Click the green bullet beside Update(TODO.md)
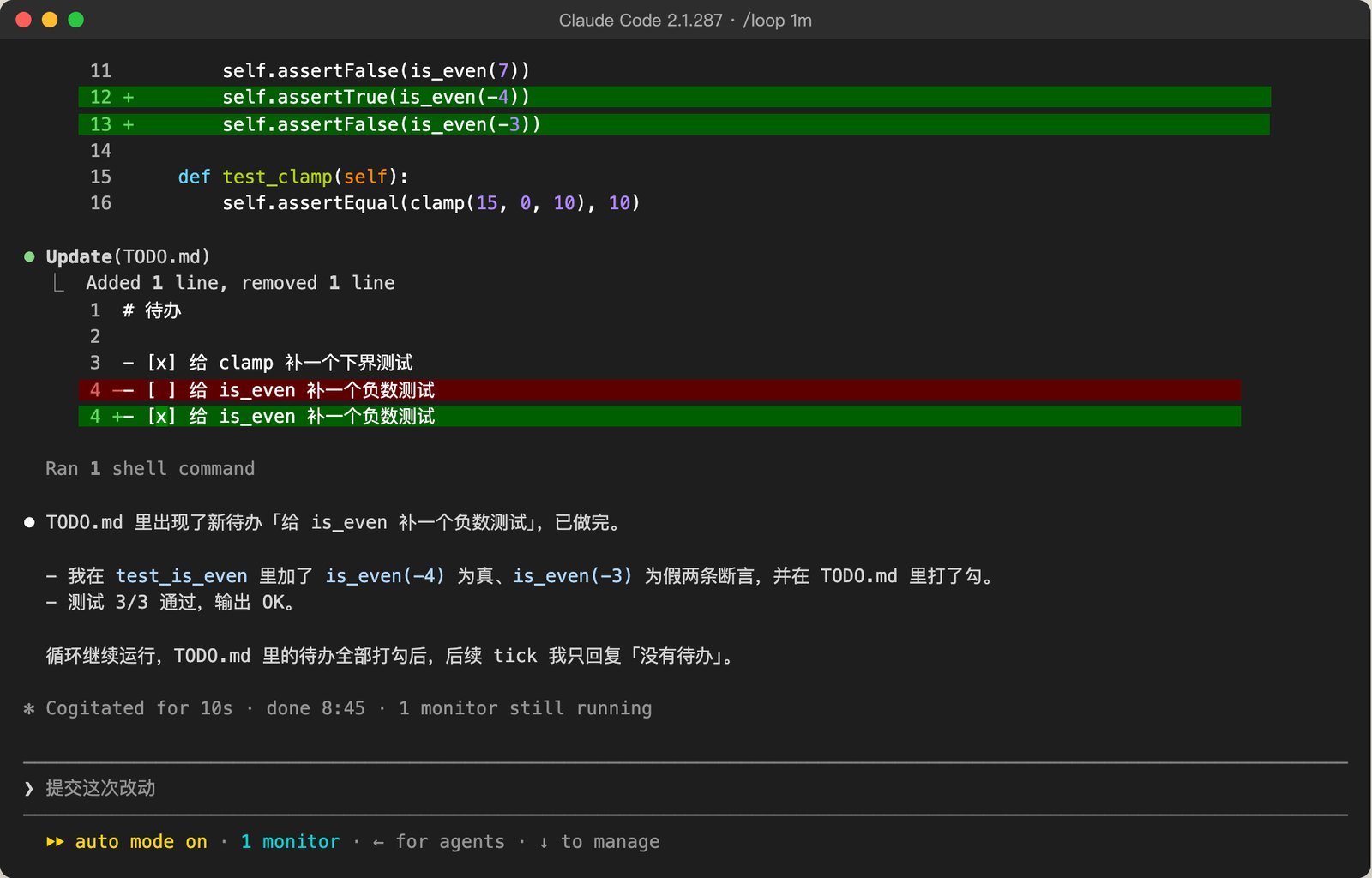The height and width of the screenshot is (878, 1372). [29, 256]
